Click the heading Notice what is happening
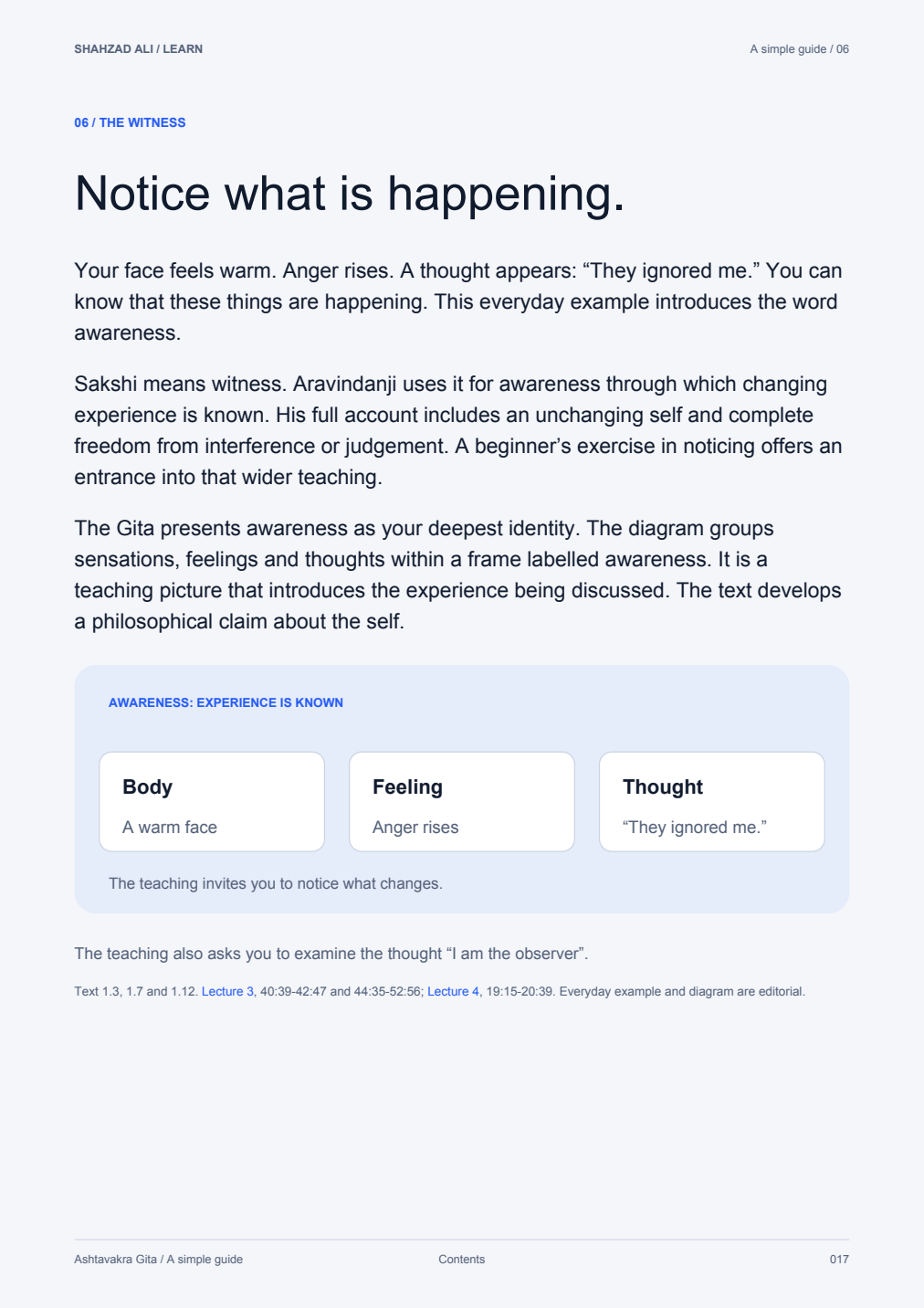 click(350, 194)
